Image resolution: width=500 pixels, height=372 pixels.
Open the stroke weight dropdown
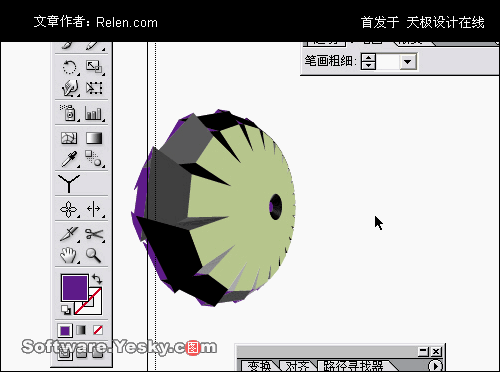point(408,61)
